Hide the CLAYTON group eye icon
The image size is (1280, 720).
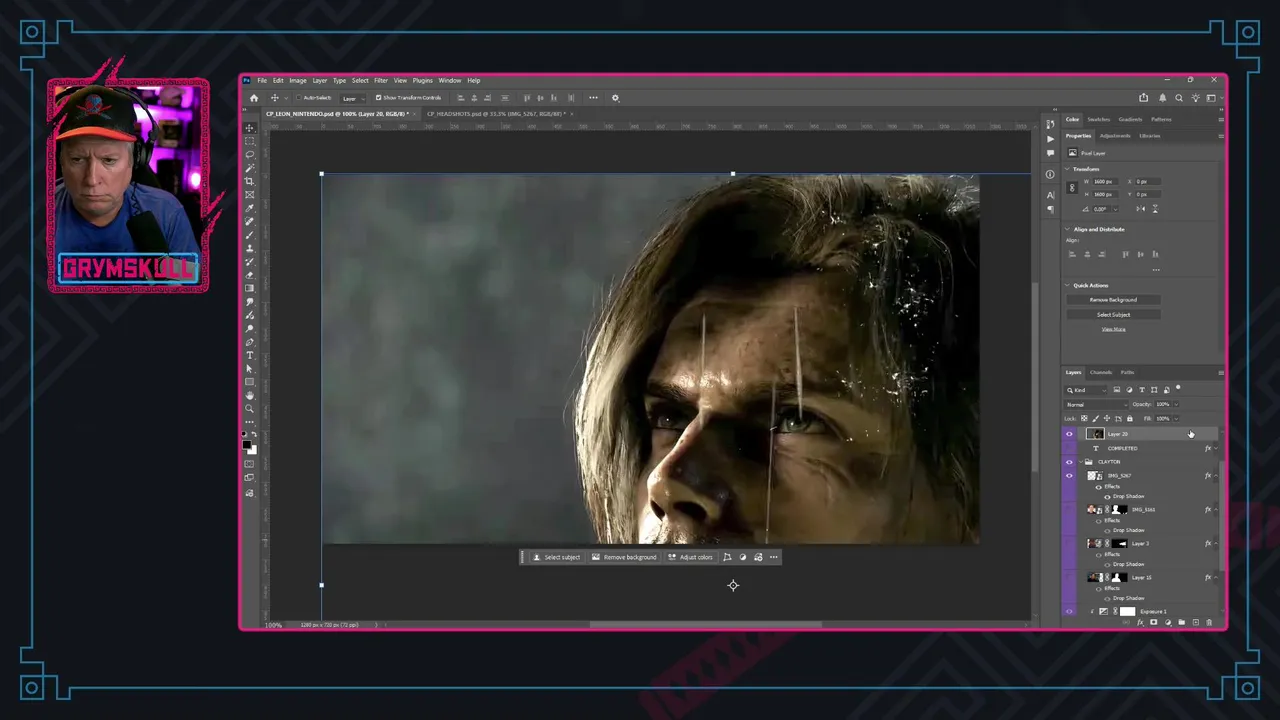tap(1069, 462)
